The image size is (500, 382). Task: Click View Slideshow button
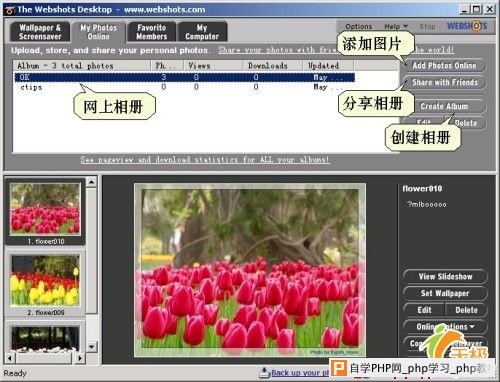[x=445, y=276]
